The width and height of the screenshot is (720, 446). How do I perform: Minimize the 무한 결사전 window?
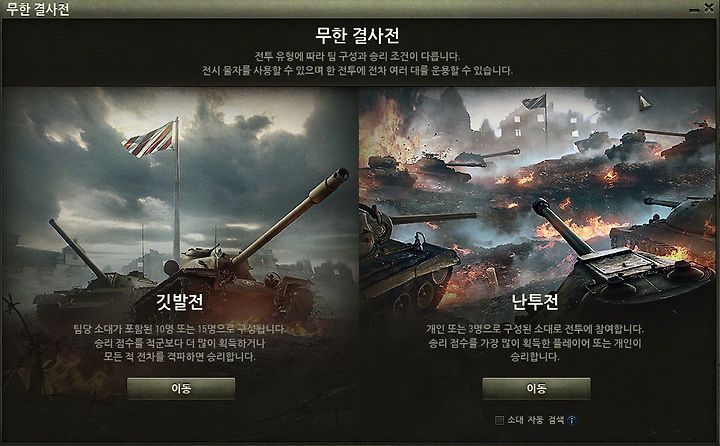[695, 9]
